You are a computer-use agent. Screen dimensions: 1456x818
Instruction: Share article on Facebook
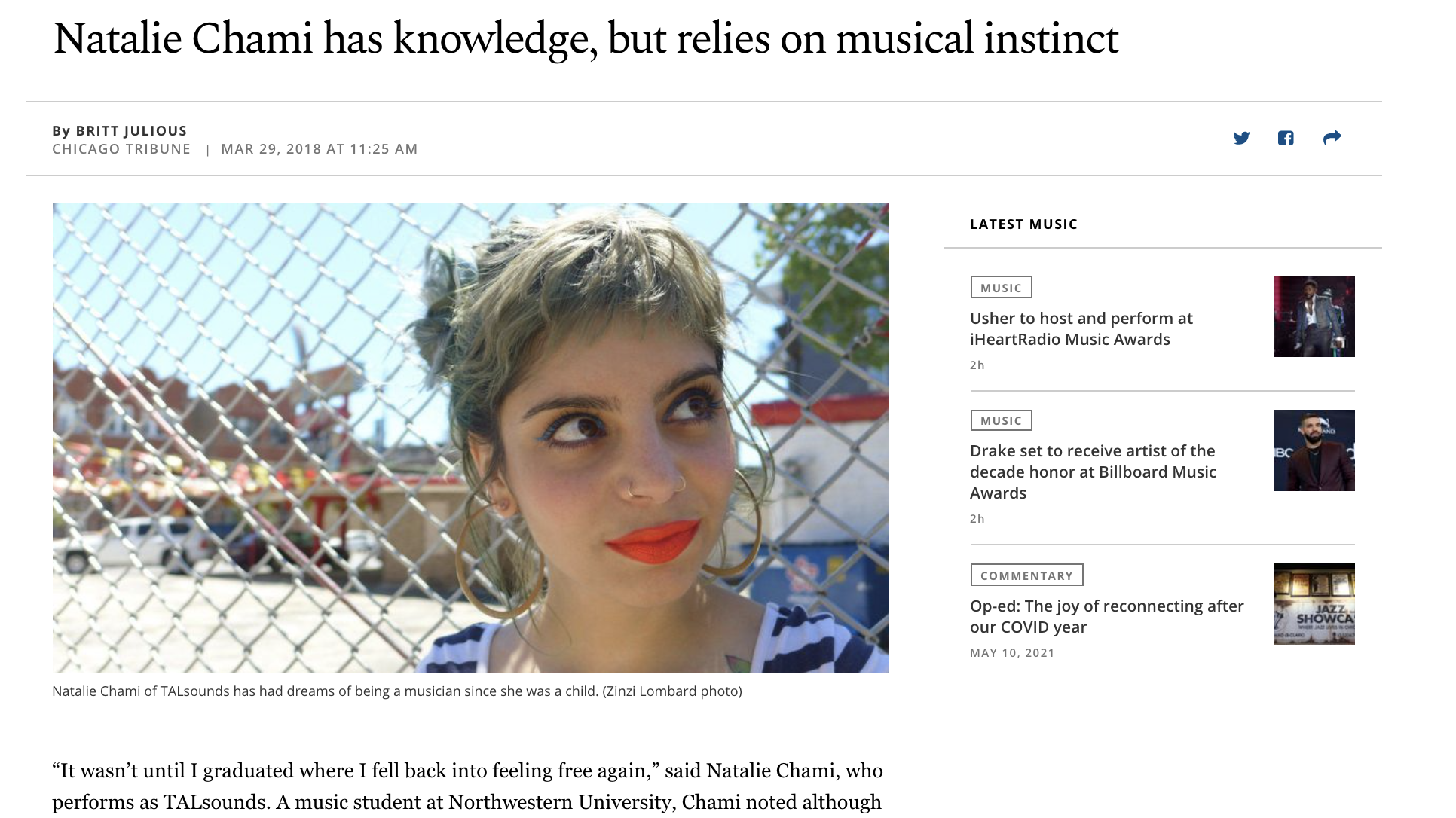tap(1286, 138)
